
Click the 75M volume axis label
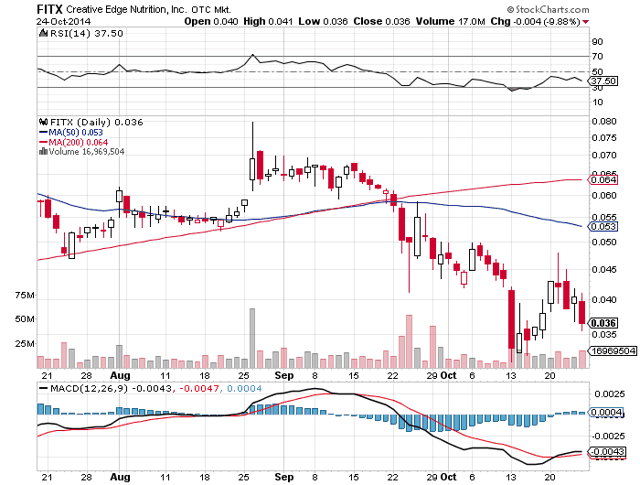click(x=24, y=295)
